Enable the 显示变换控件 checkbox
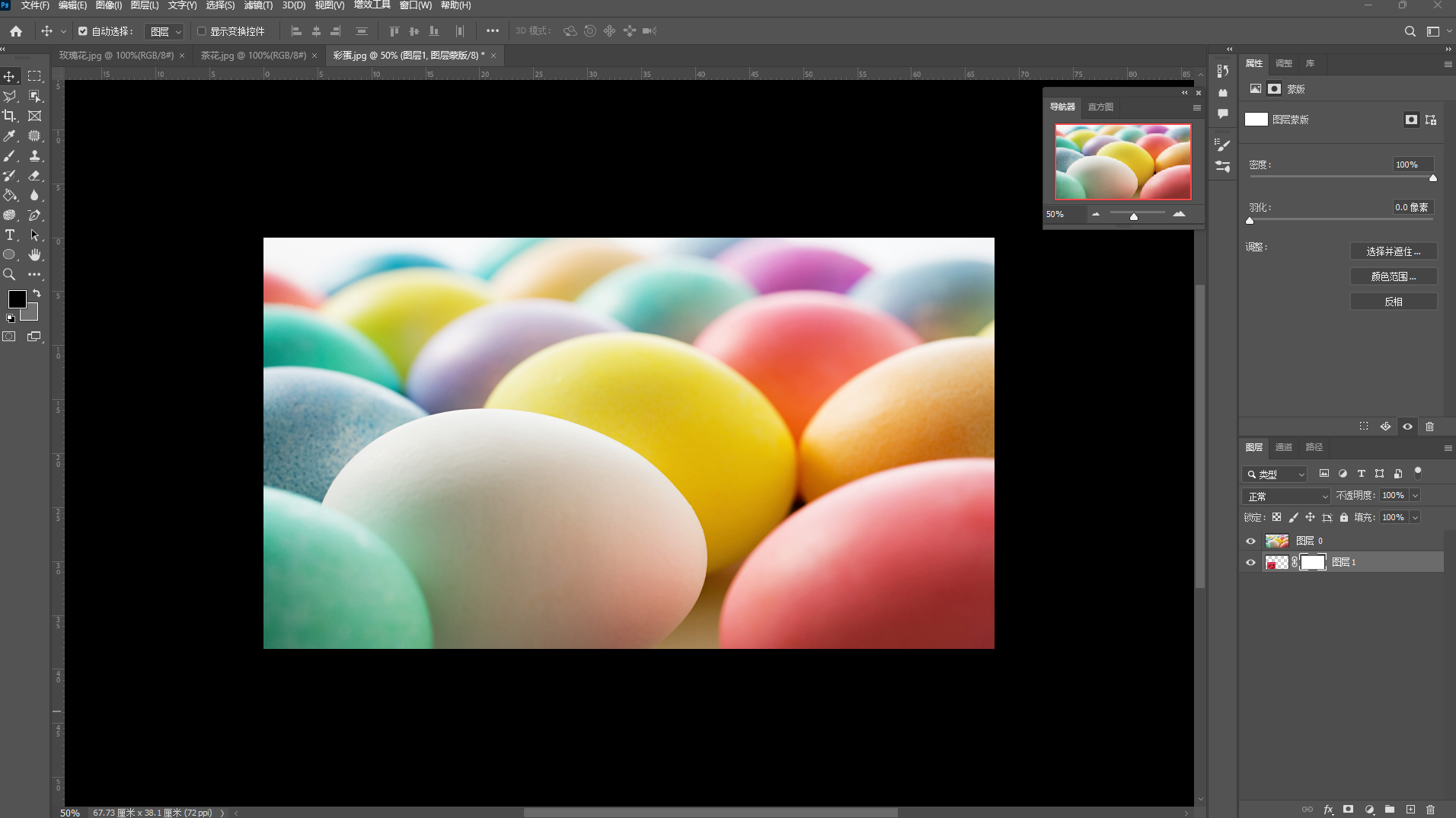 click(202, 31)
